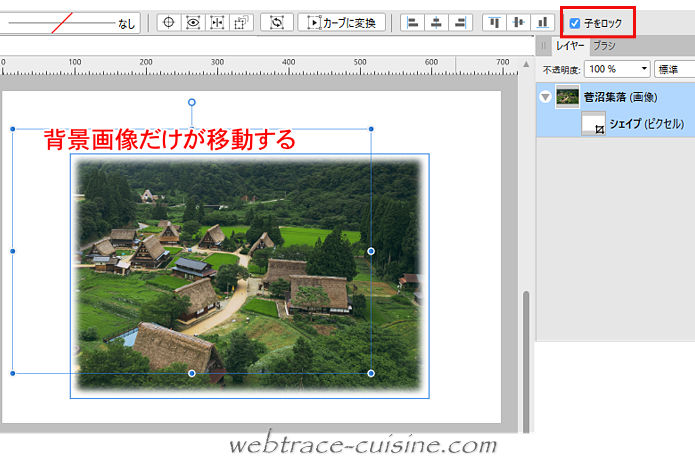Click the eye icon in the toolbar
Image resolution: width=695 pixels, height=458 pixels.
[x=193, y=22]
